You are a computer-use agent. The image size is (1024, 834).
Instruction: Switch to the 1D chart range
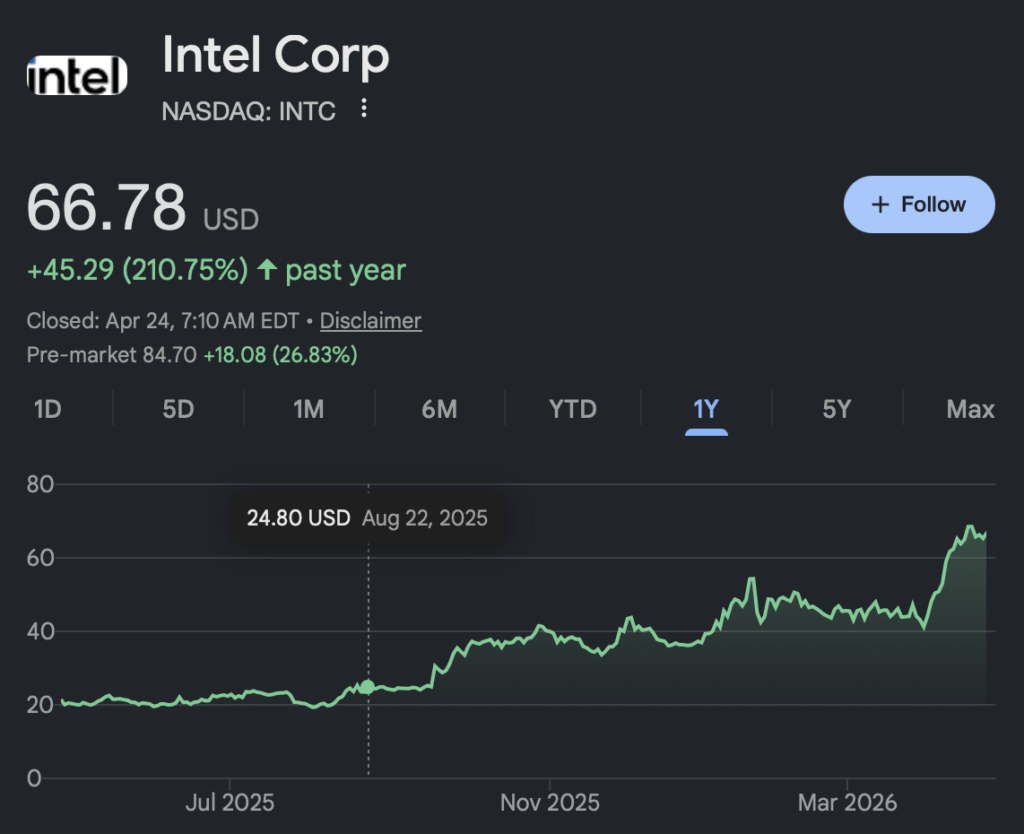(x=47, y=409)
